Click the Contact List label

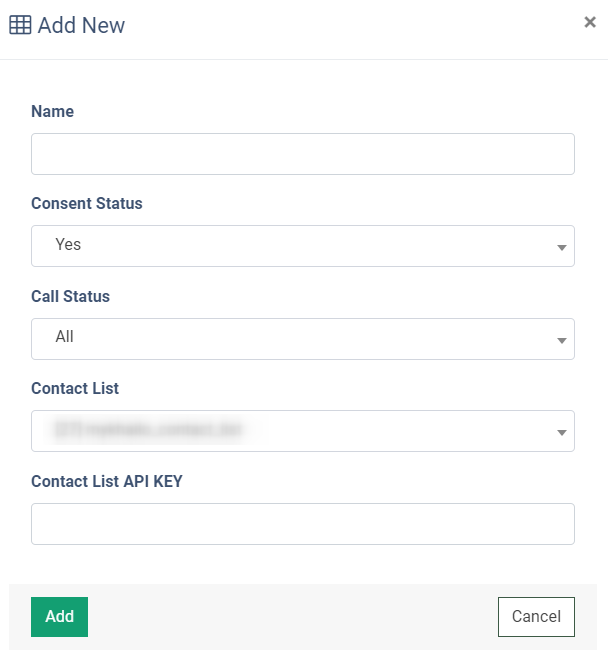point(75,388)
